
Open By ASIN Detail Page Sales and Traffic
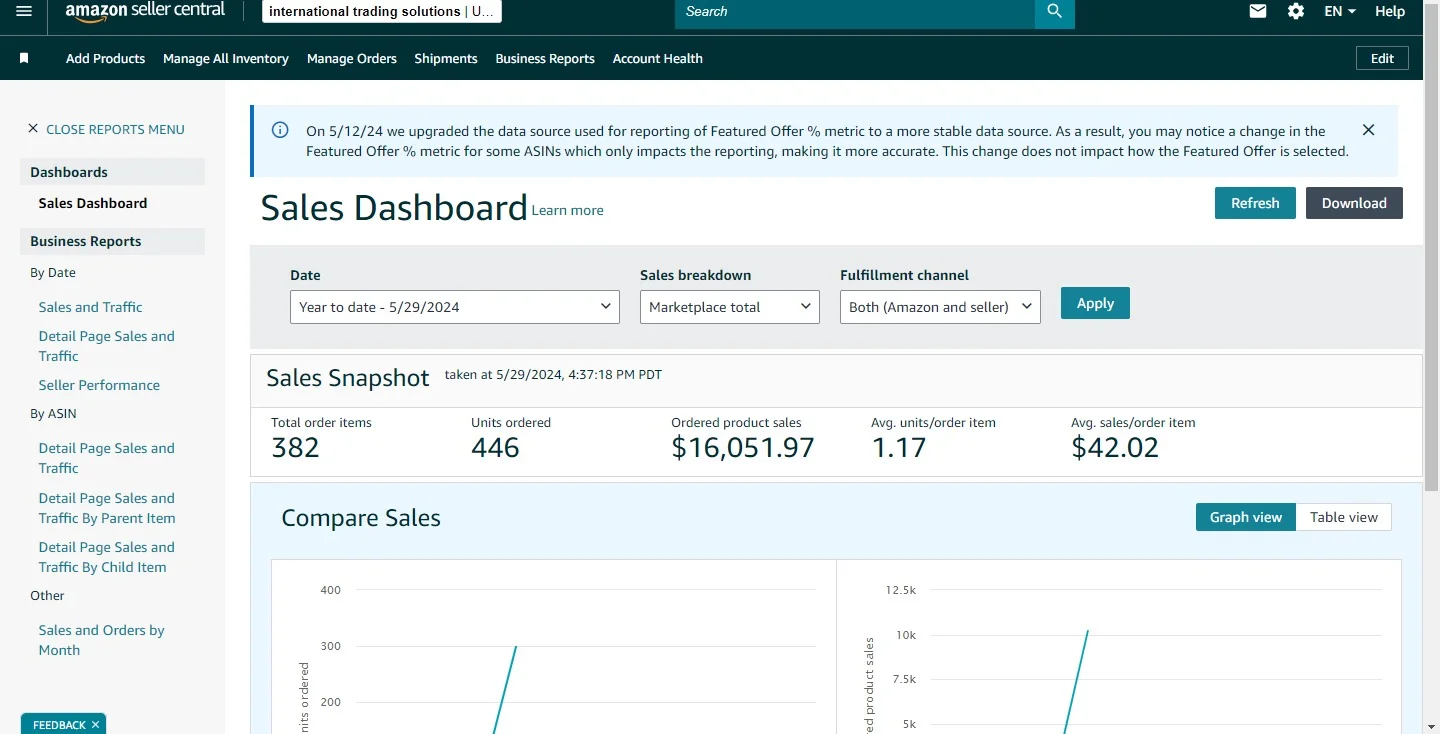coord(106,458)
